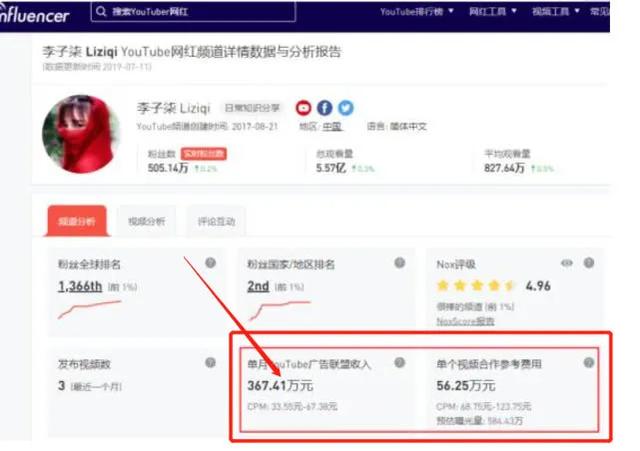Expand the YouTube排行榜 dropdown menu
Image resolution: width=640 pixels, height=451 pixels.
click(417, 11)
